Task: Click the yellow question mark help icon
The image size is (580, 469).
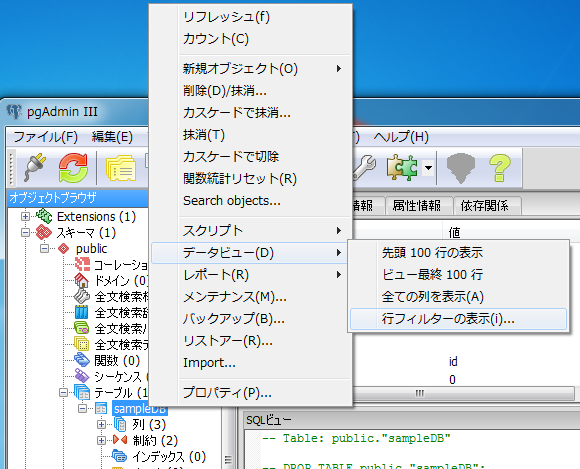Action: pos(500,168)
